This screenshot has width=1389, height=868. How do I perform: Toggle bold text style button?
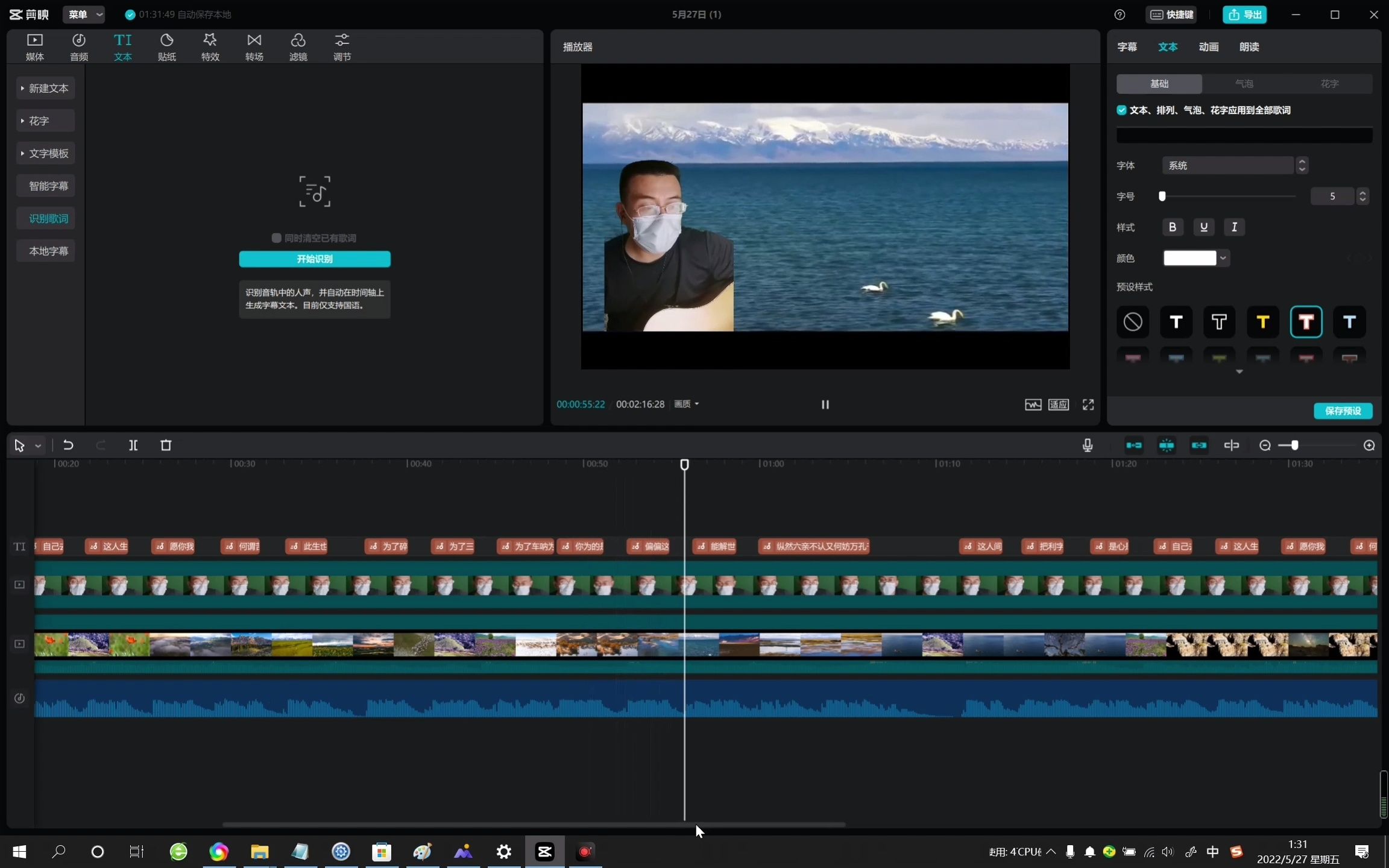tap(1172, 227)
